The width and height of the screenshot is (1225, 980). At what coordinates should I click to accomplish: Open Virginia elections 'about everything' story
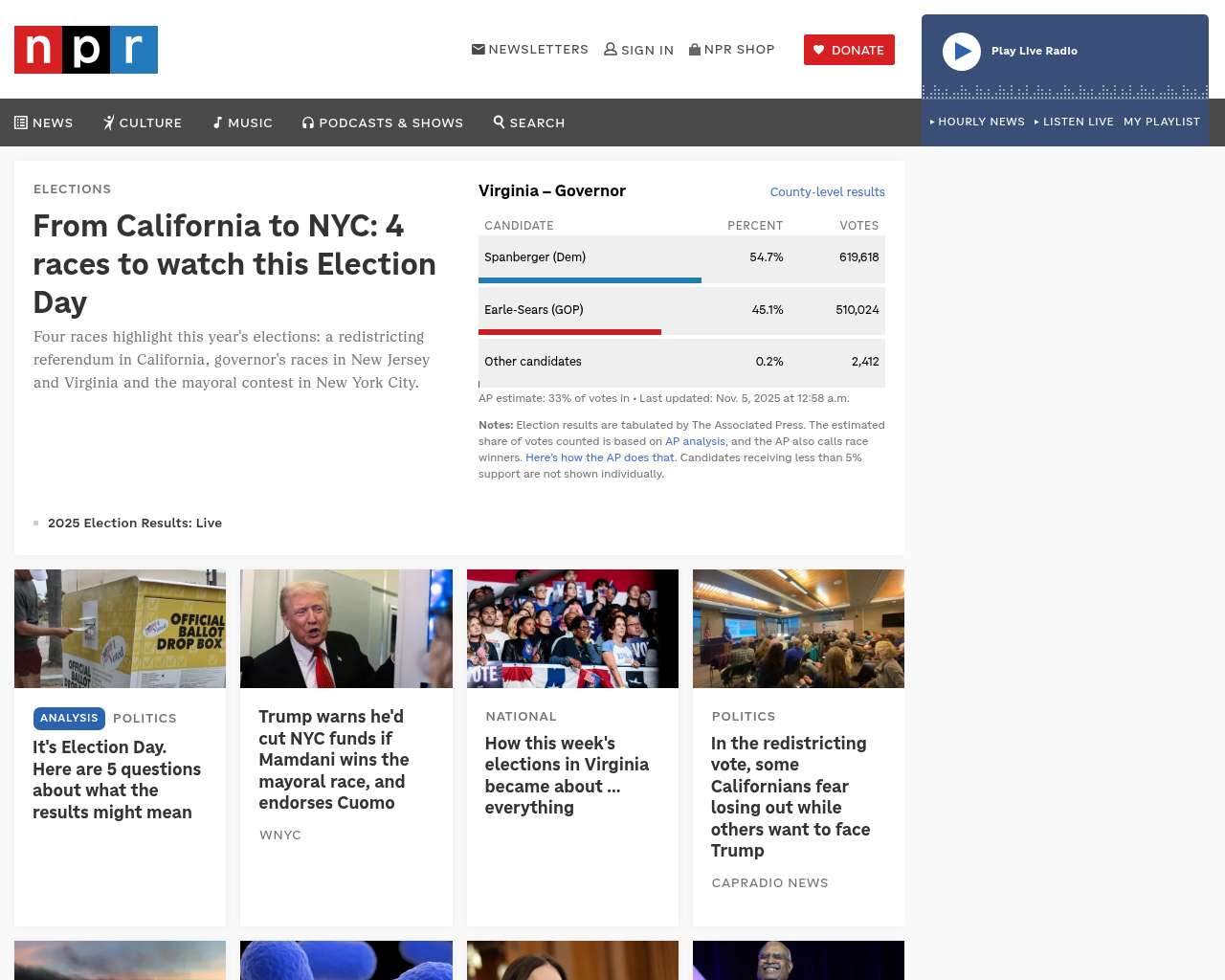(x=567, y=775)
